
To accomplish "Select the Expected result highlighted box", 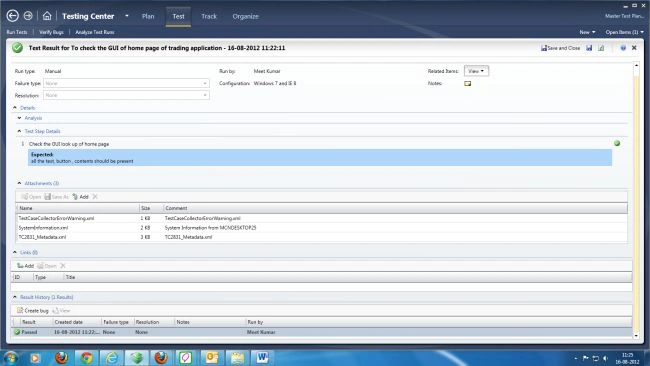I will pyautogui.click(x=320, y=158).
